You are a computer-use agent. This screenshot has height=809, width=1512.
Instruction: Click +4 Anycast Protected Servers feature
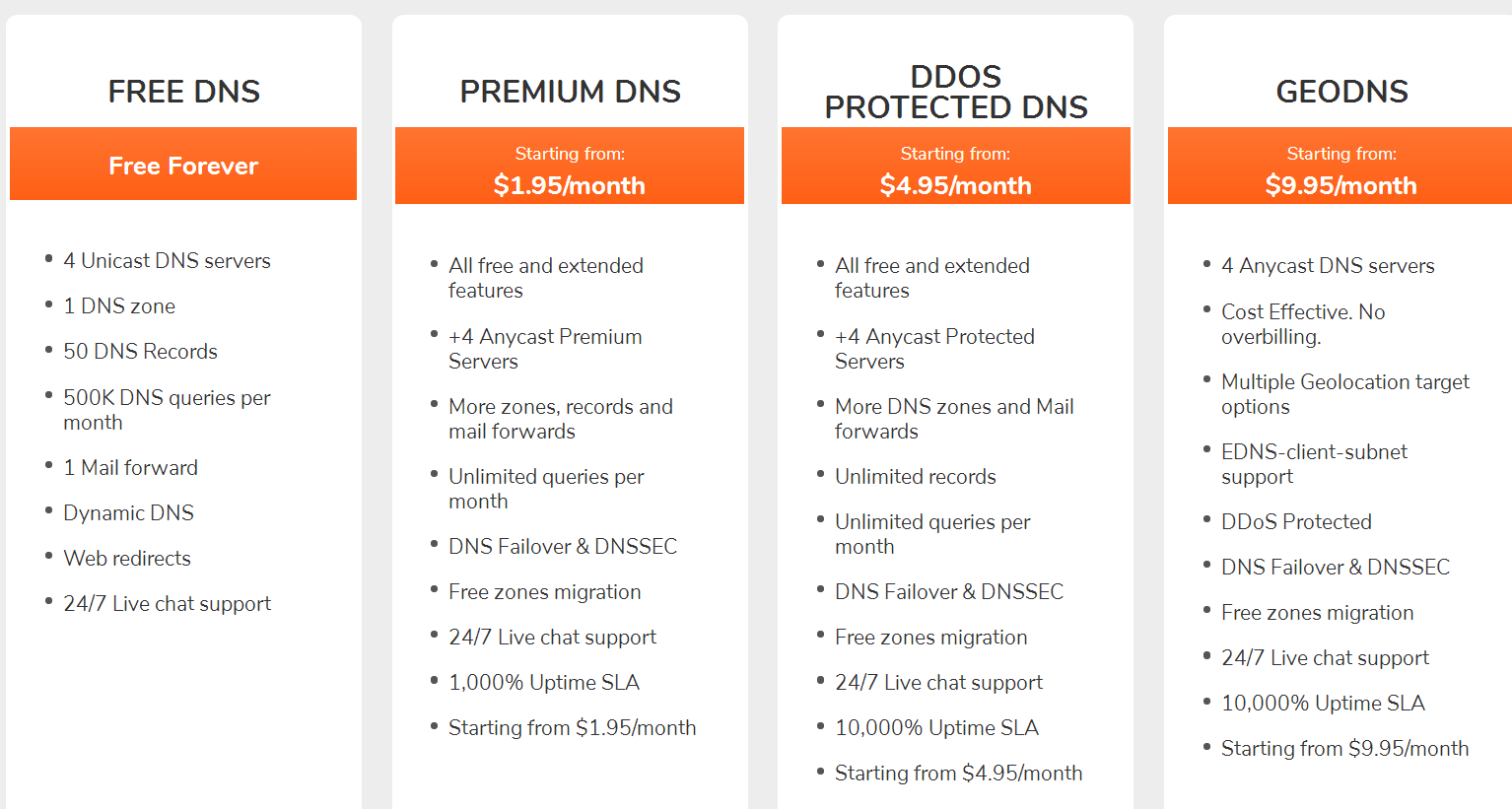coord(934,349)
